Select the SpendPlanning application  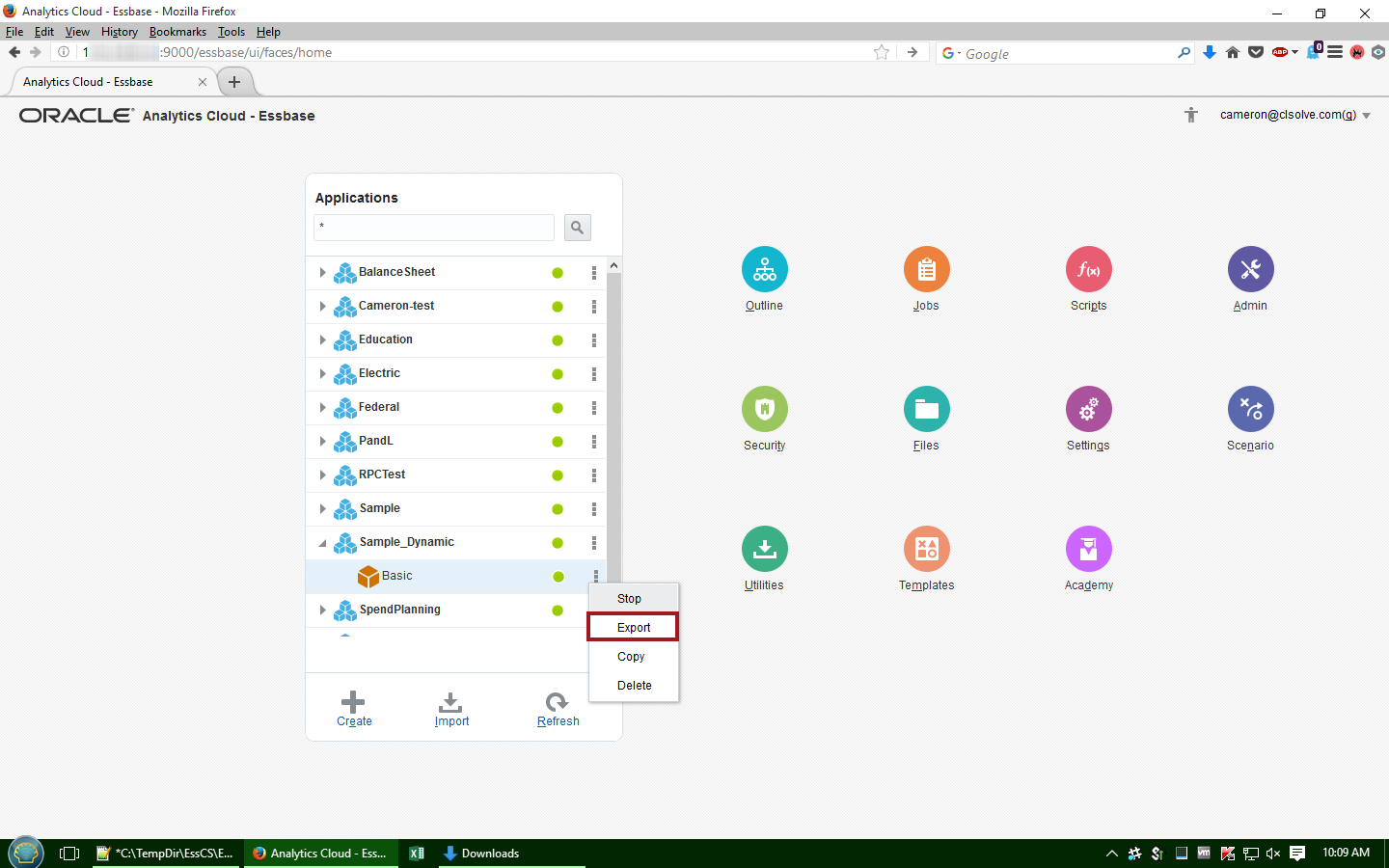399,610
